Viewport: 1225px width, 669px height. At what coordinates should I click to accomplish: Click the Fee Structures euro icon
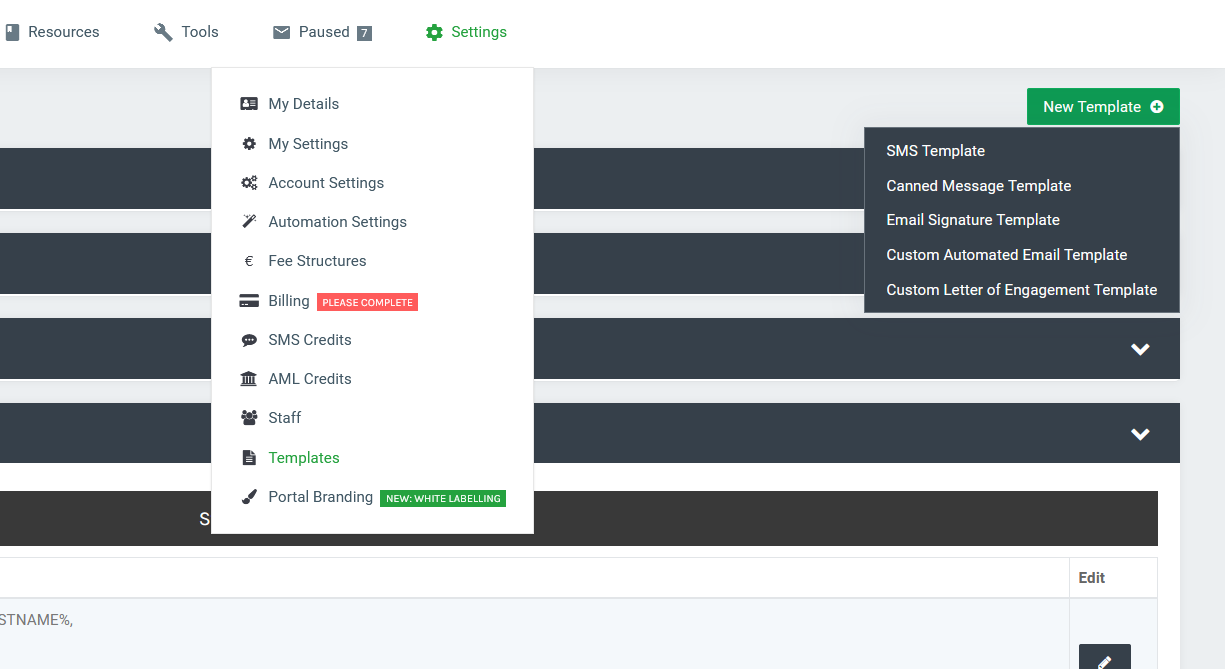coord(249,261)
